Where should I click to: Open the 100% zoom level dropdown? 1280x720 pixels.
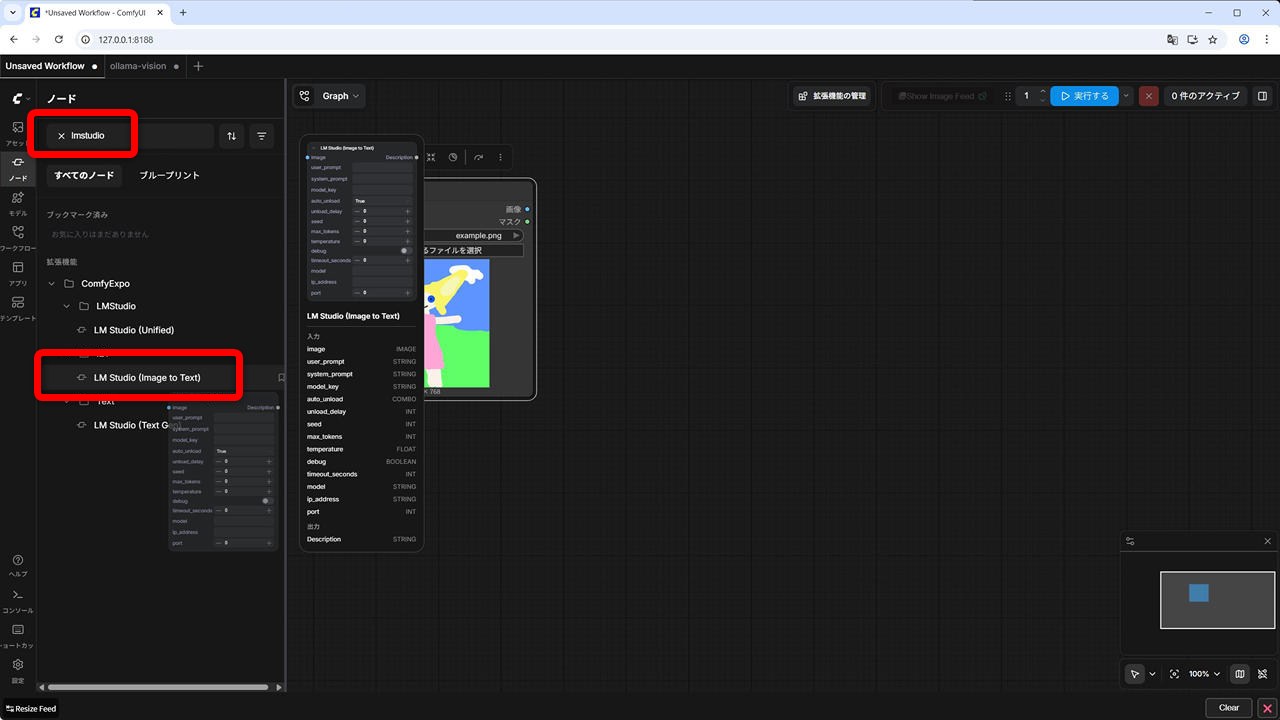[1204, 674]
